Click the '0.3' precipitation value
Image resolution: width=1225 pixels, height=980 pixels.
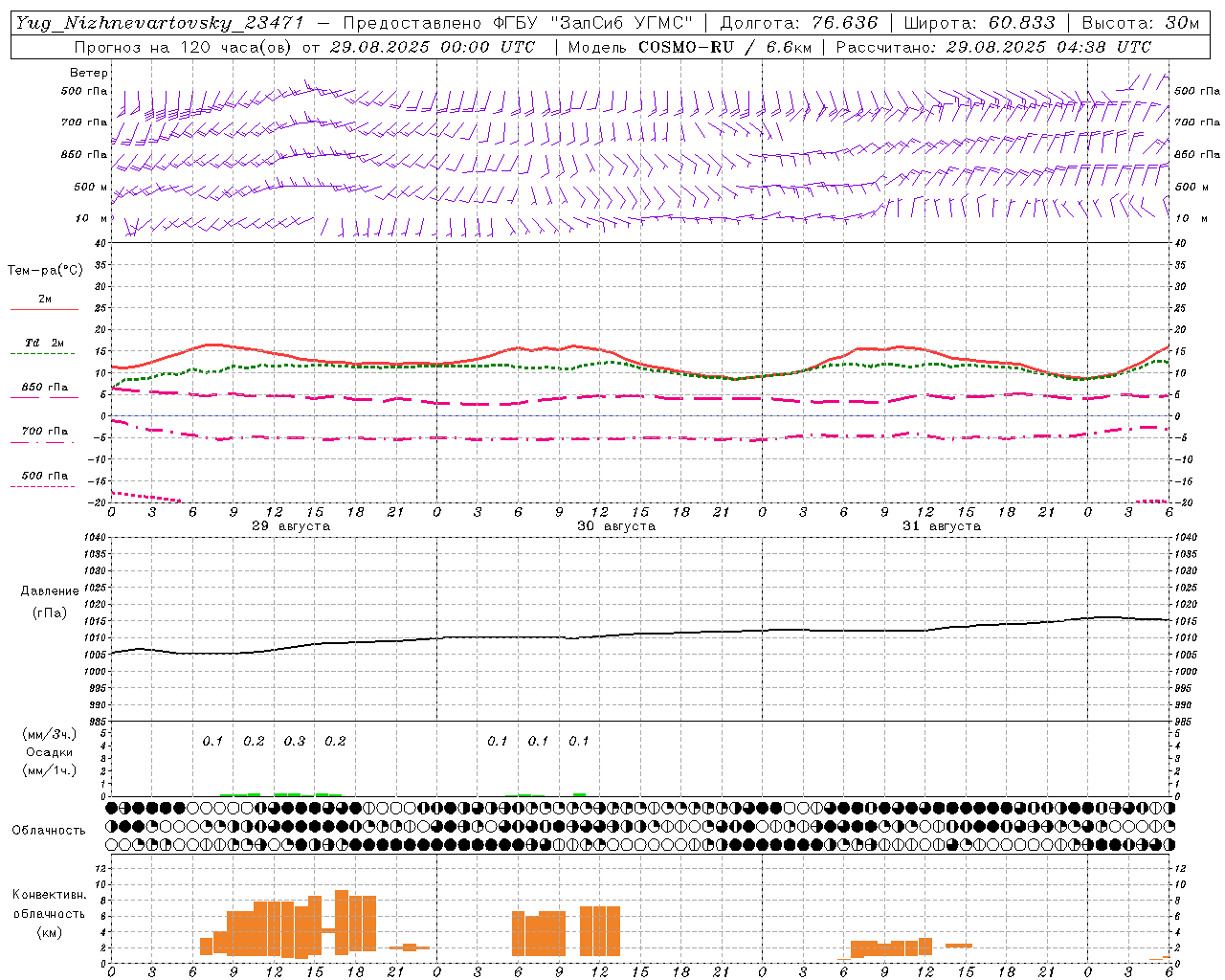pos(295,742)
